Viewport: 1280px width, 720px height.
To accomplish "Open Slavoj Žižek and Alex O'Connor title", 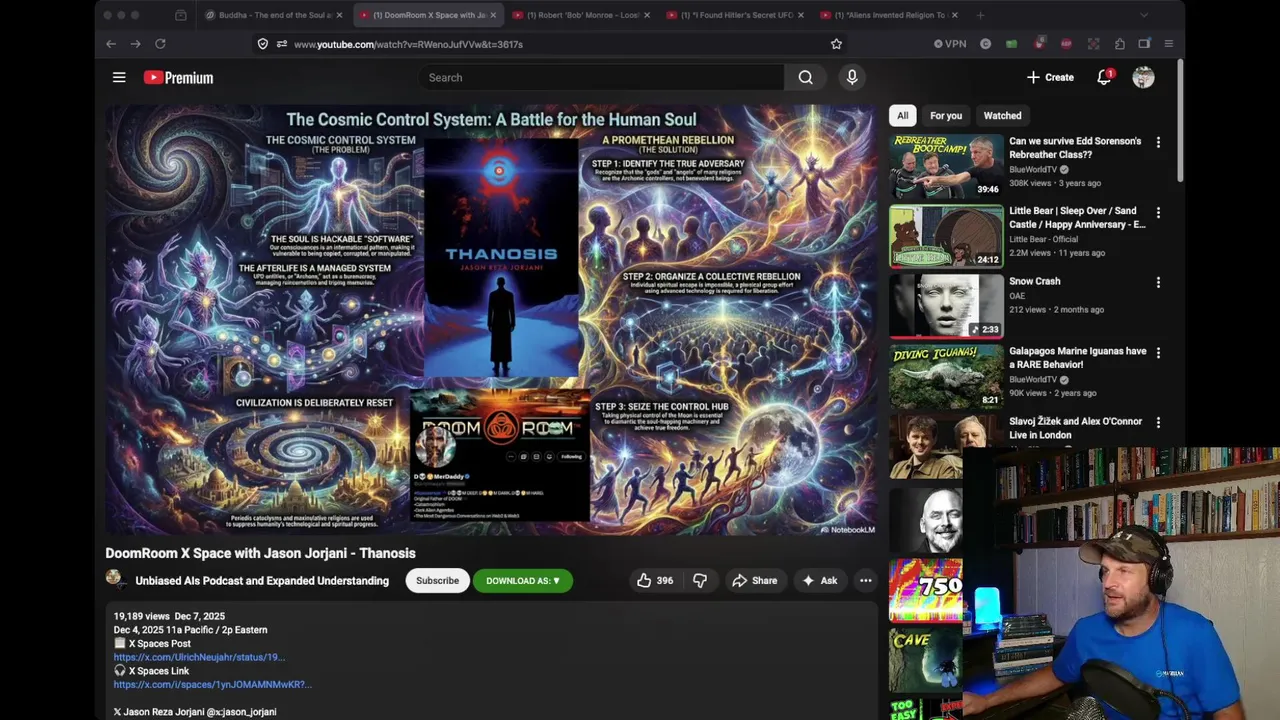I will [1075, 428].
